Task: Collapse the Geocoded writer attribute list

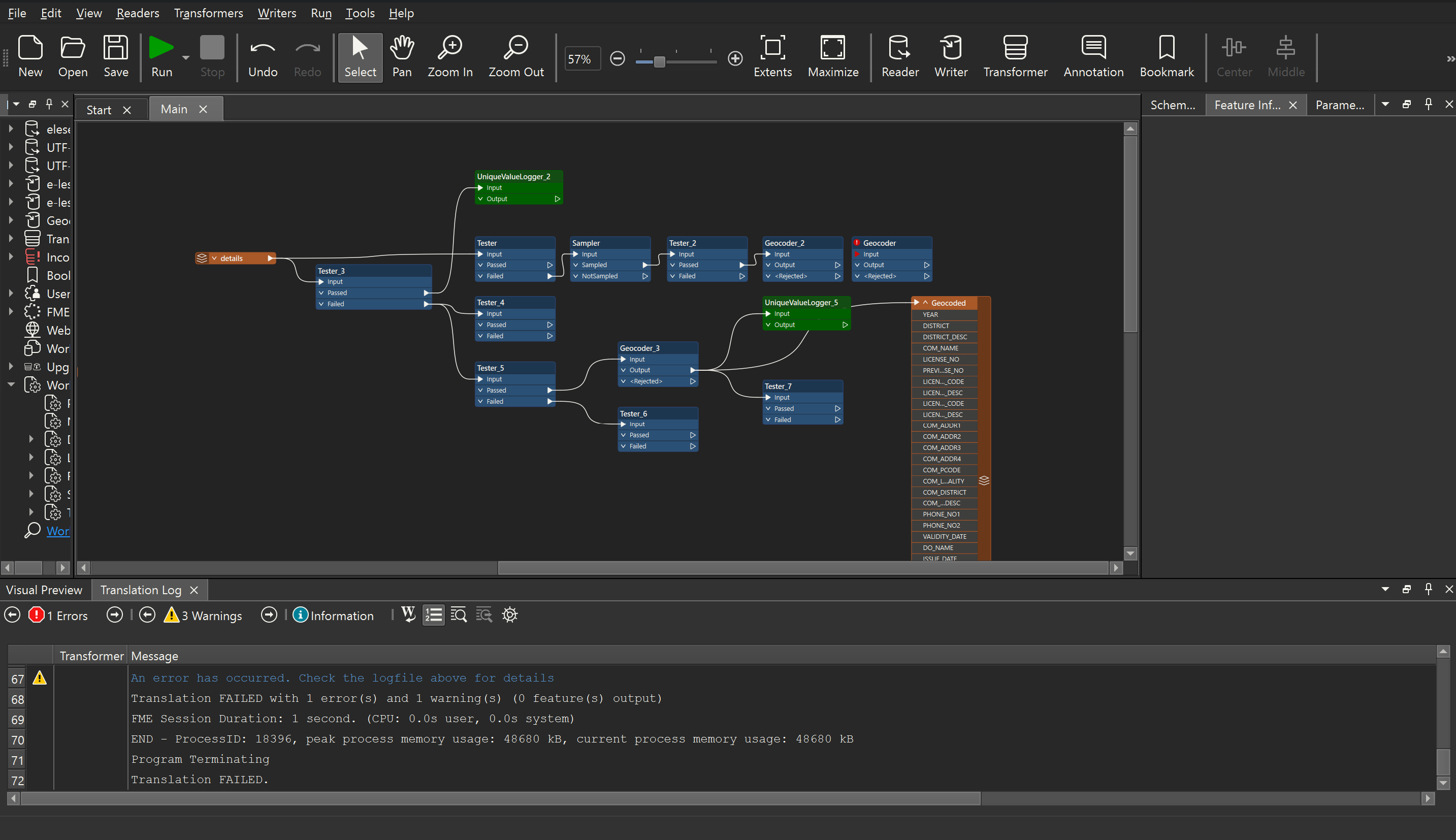Action: click(x=925, y=303)
